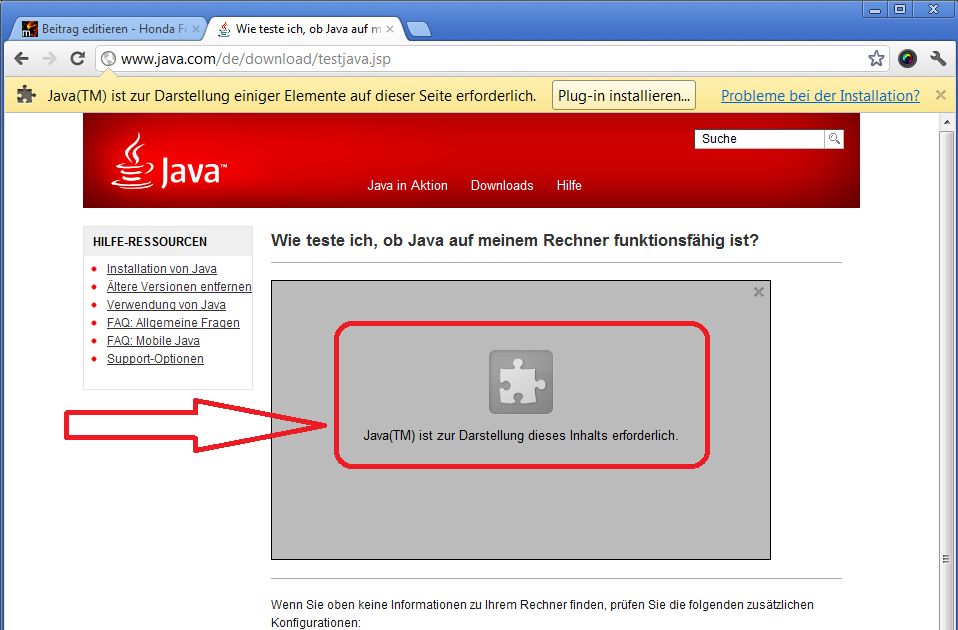958x630 pixels.
Task: Open FAQ: Allgemeine Fragen link
Action: click(174, 323)
